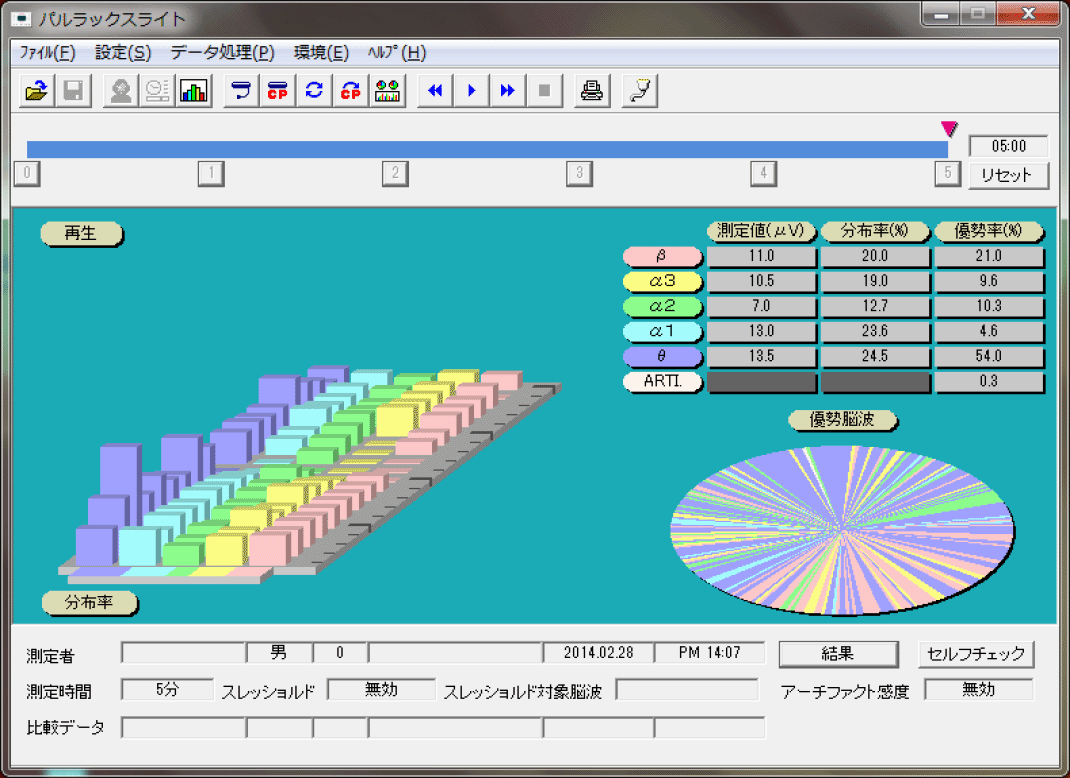Jump to timeline minute marker 3

pos(579,173)
